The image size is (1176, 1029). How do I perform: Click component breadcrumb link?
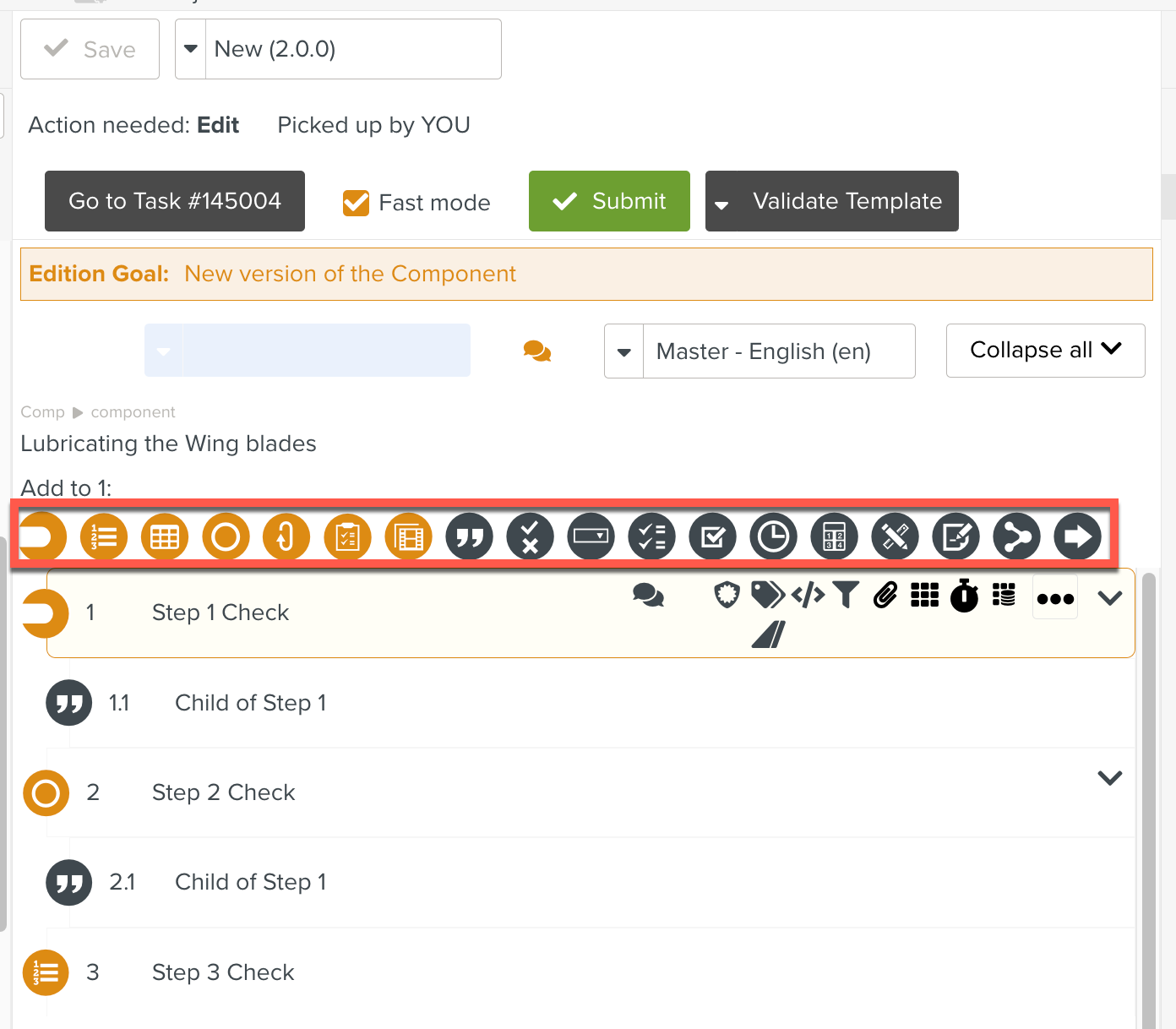click(x=133, y=412)
